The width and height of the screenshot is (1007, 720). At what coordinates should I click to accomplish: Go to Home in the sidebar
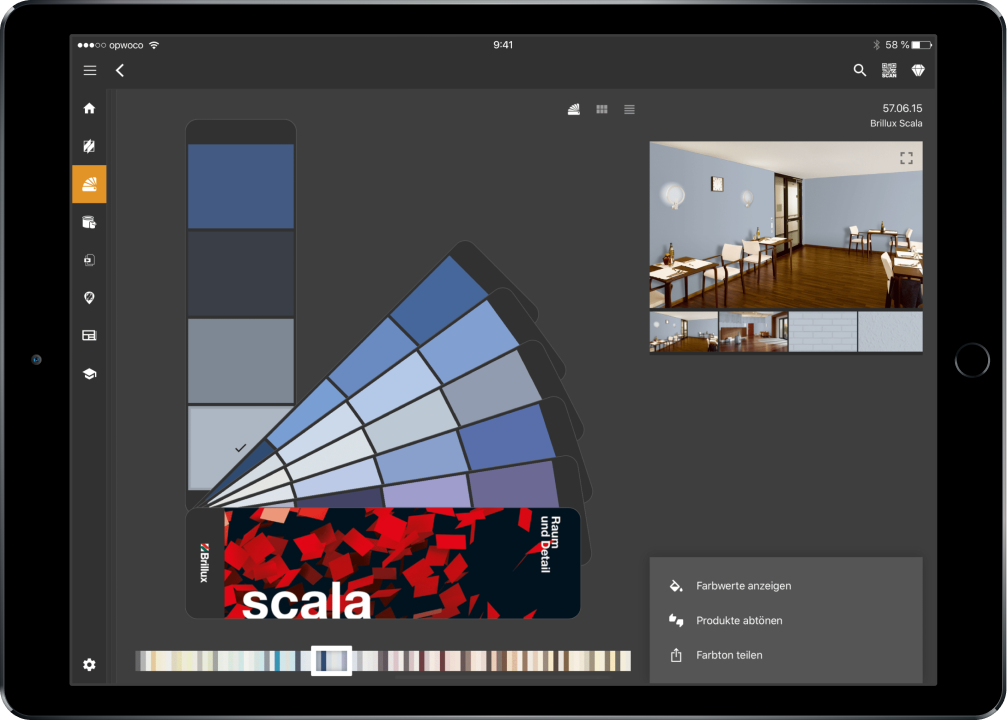(89, 109)
